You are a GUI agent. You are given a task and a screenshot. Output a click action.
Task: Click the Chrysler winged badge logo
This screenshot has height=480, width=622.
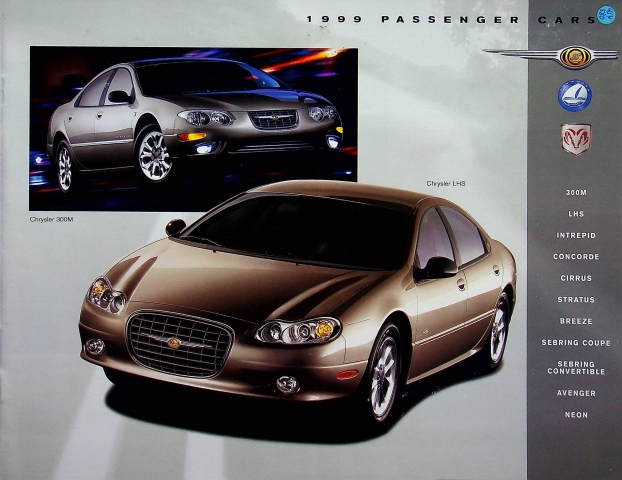pos(551,57)
